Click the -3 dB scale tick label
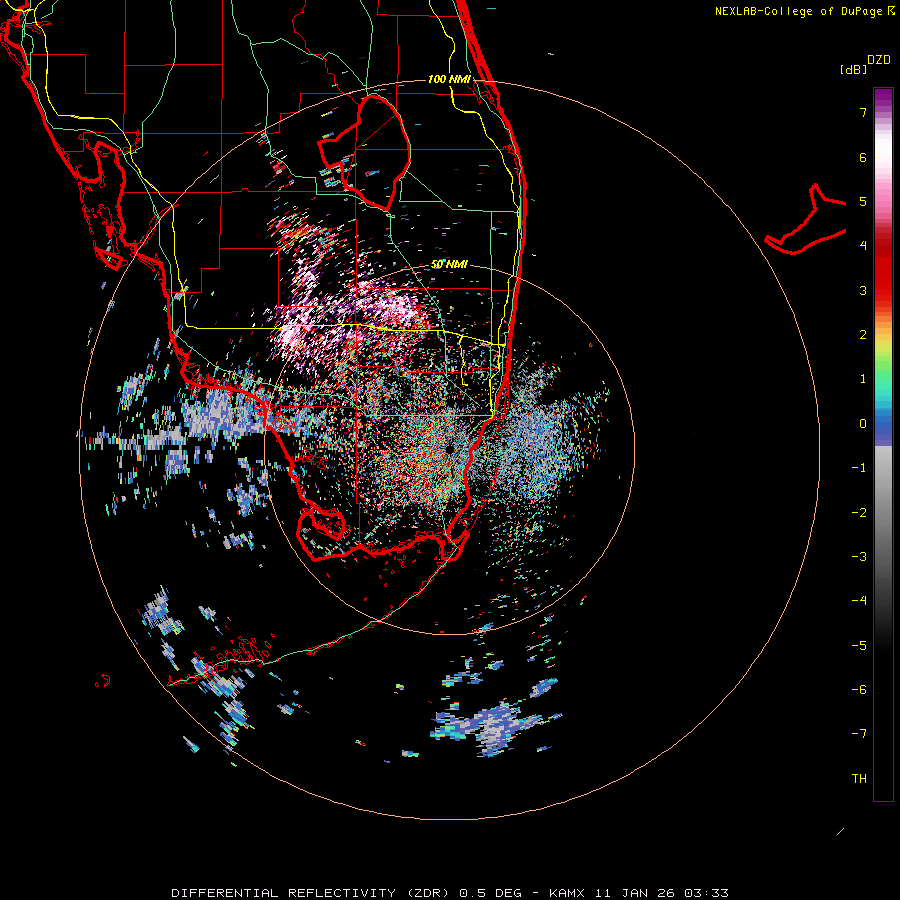The height and width of the screenshot is (900, 900). (x=859, y=557)
